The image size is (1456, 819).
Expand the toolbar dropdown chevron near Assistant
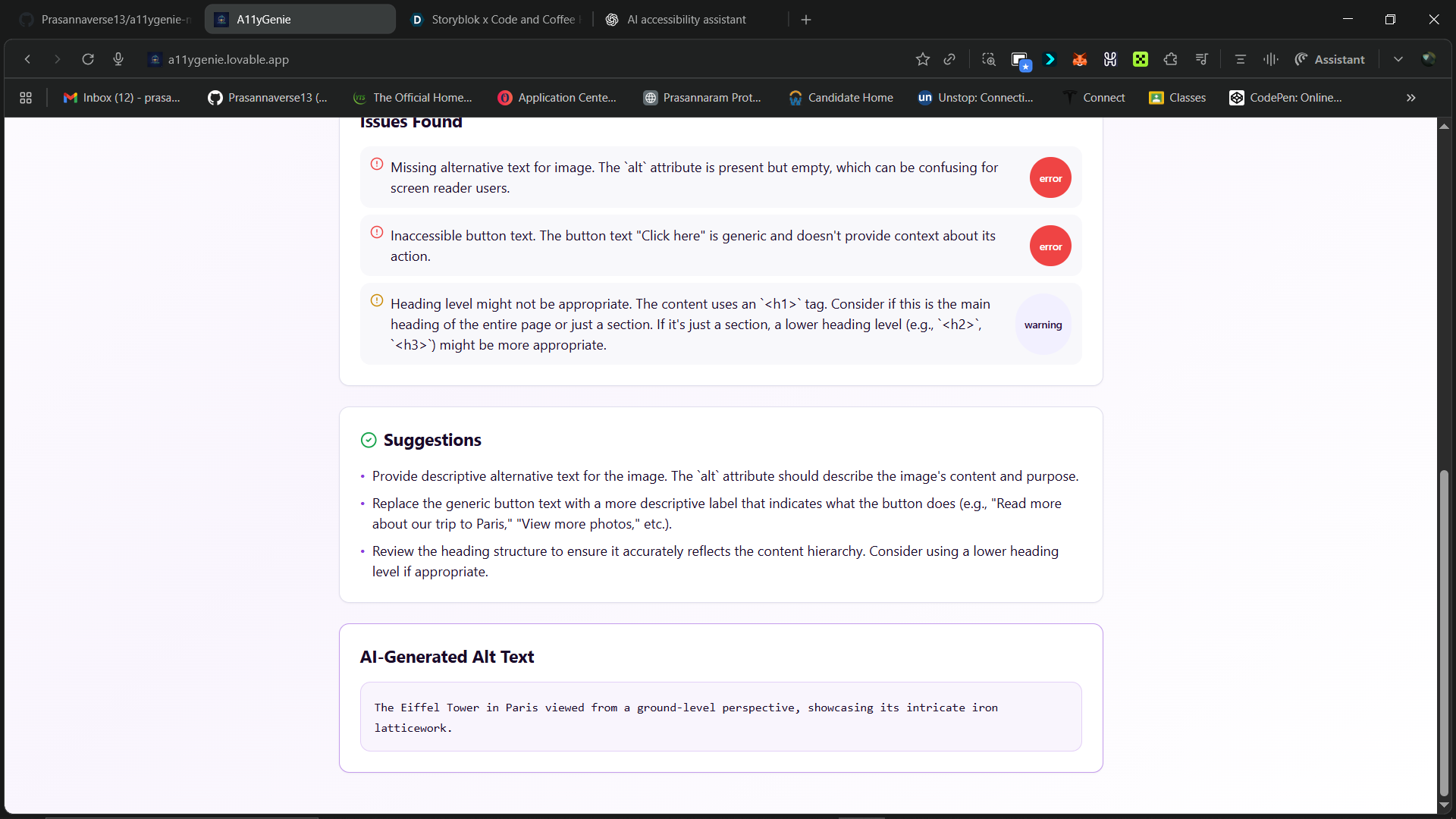pyautogui.click(x=1398, y=59)
